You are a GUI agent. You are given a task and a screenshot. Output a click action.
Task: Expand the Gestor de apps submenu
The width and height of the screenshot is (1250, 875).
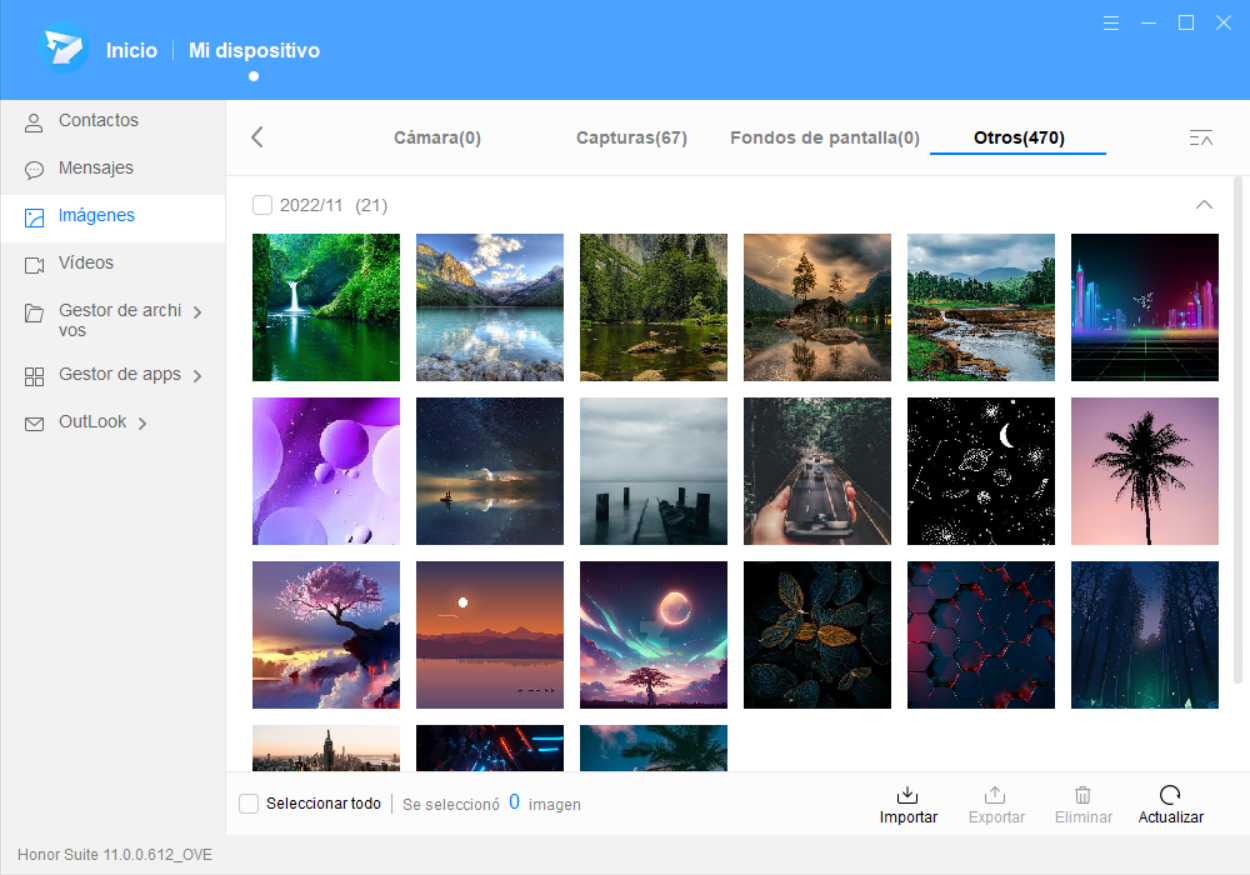[197, 376]
